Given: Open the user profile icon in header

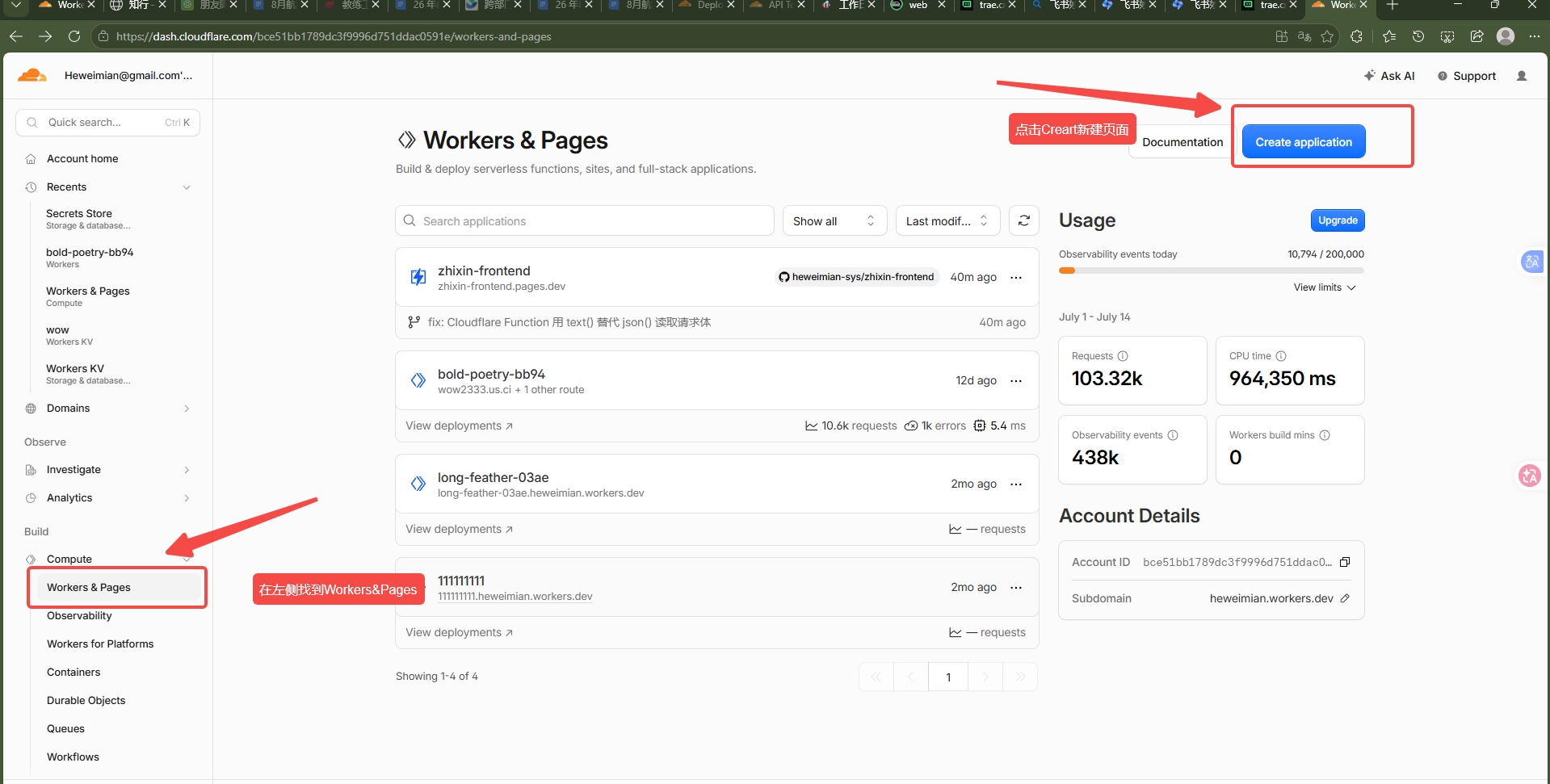Looking at the screenshot, I should [1522, 76].
